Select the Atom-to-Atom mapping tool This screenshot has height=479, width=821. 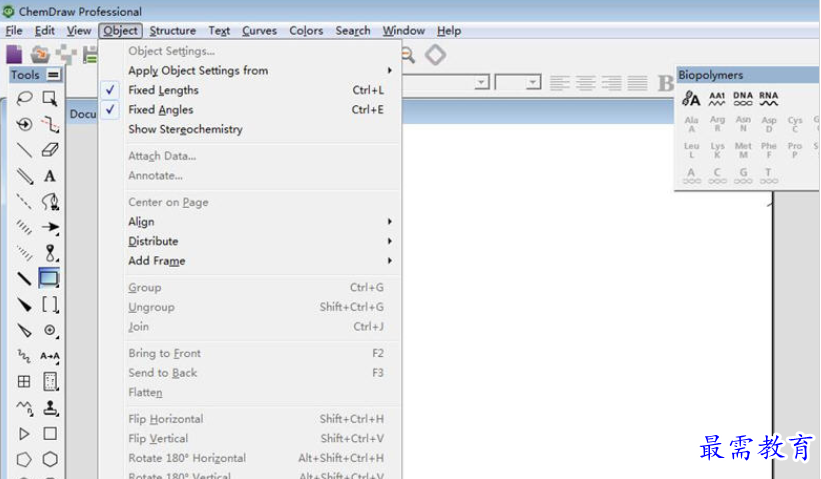point(50,356)
